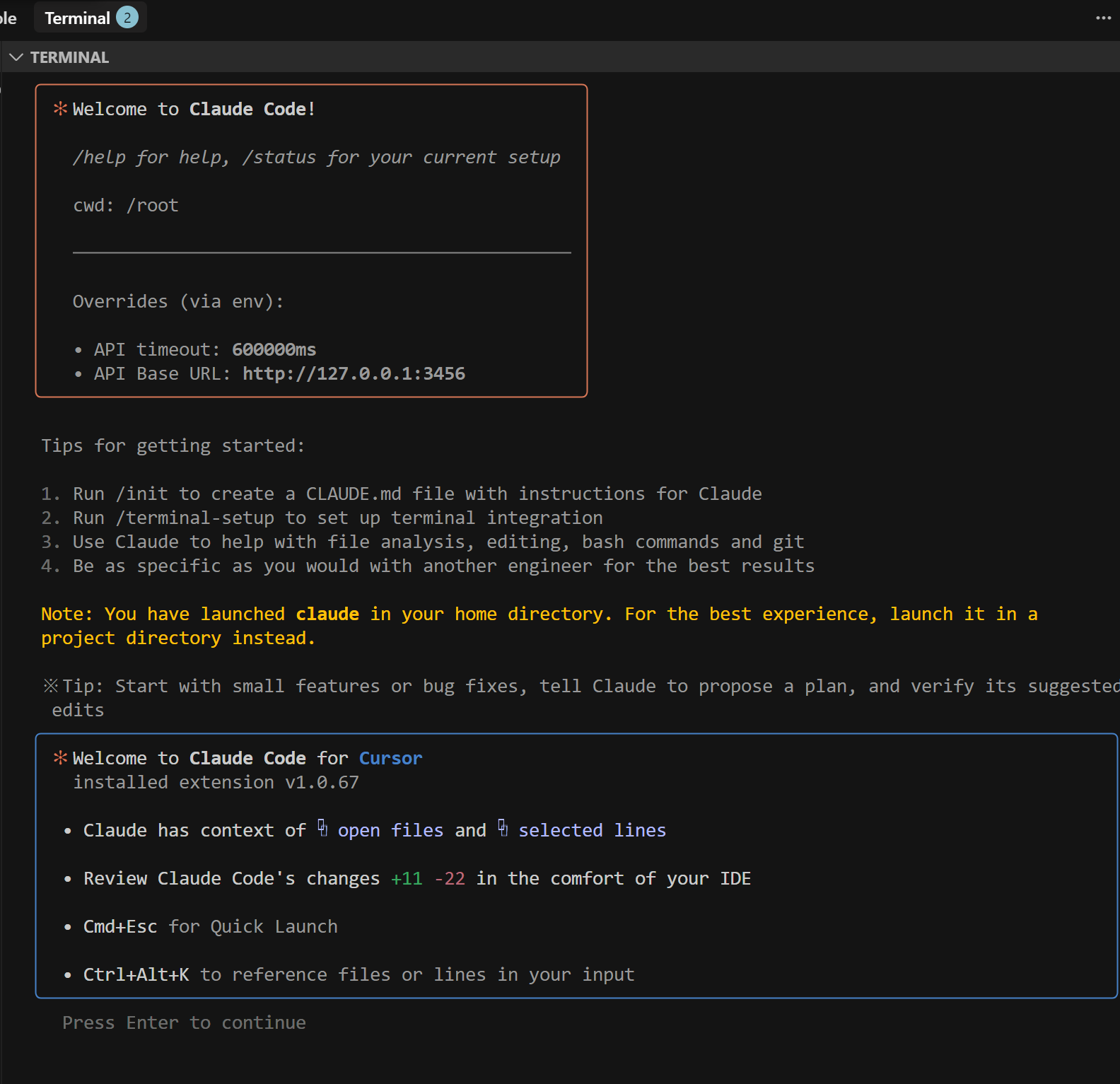Viewport: 1120px width, 1084px height.
Task: Click 'Cmd+Esc for Quick Launch' line
Action: (211, 926)
